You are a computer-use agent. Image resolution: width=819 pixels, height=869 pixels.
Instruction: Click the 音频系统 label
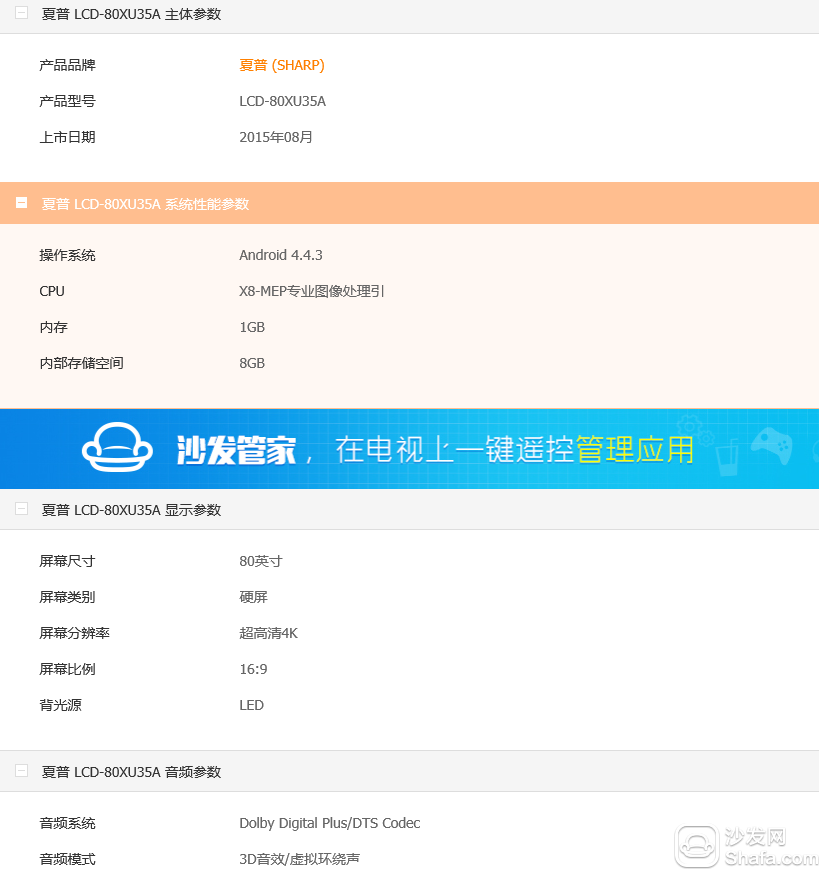68,824
